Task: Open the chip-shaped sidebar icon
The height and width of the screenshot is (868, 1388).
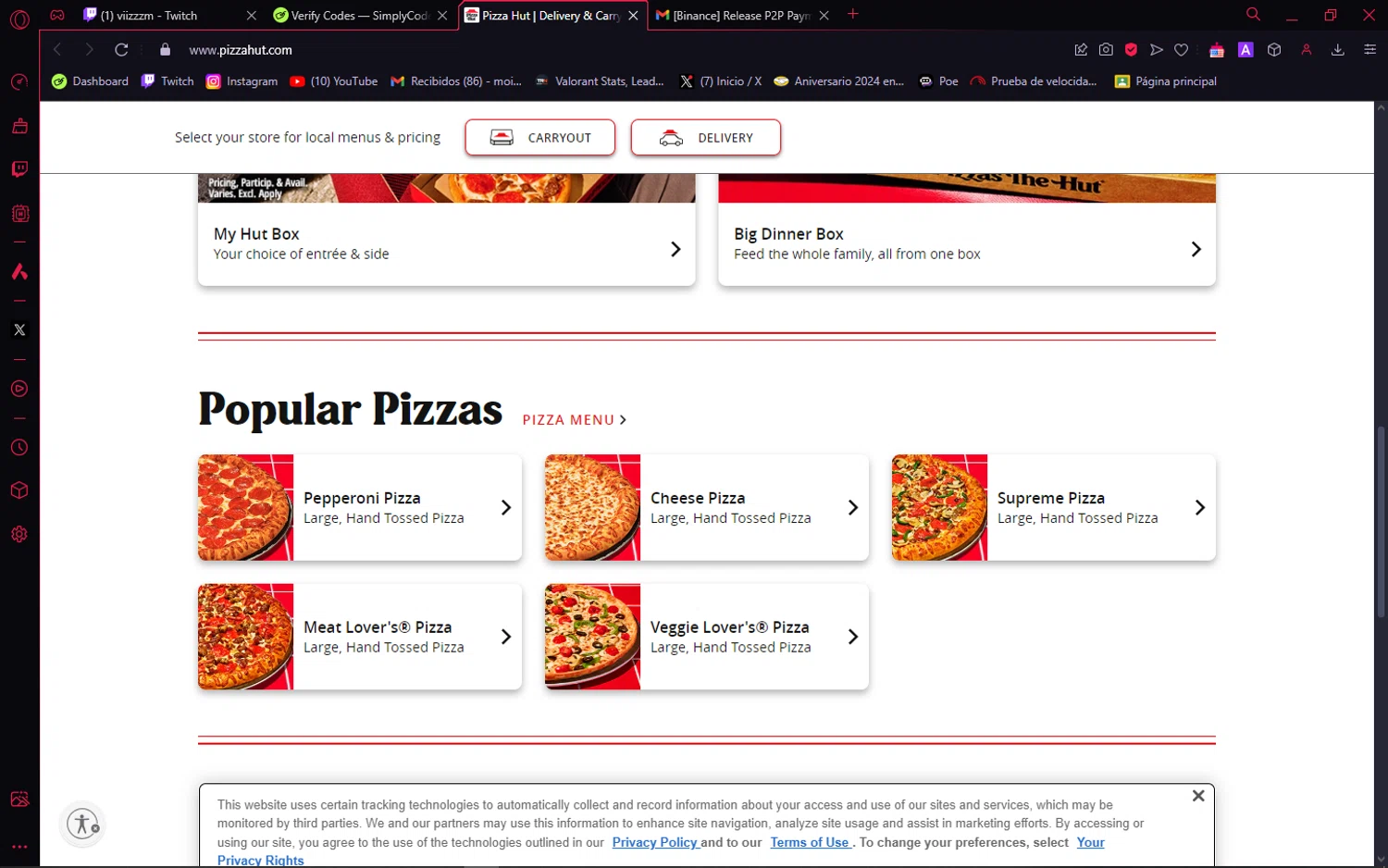Action: pyautogui.click(x=19, y=214)
